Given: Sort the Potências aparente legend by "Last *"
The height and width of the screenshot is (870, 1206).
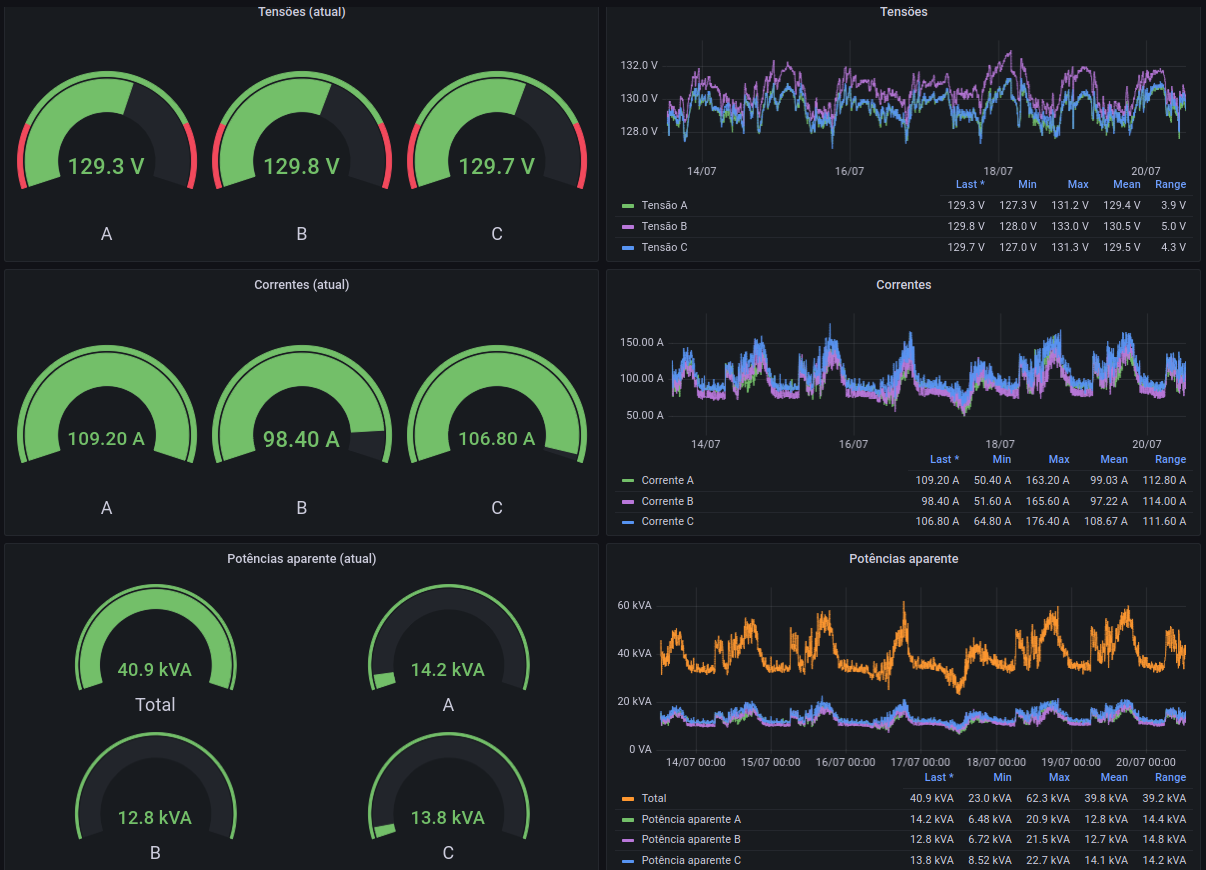Looking at the screenshot, I should [x=939, y=777].
